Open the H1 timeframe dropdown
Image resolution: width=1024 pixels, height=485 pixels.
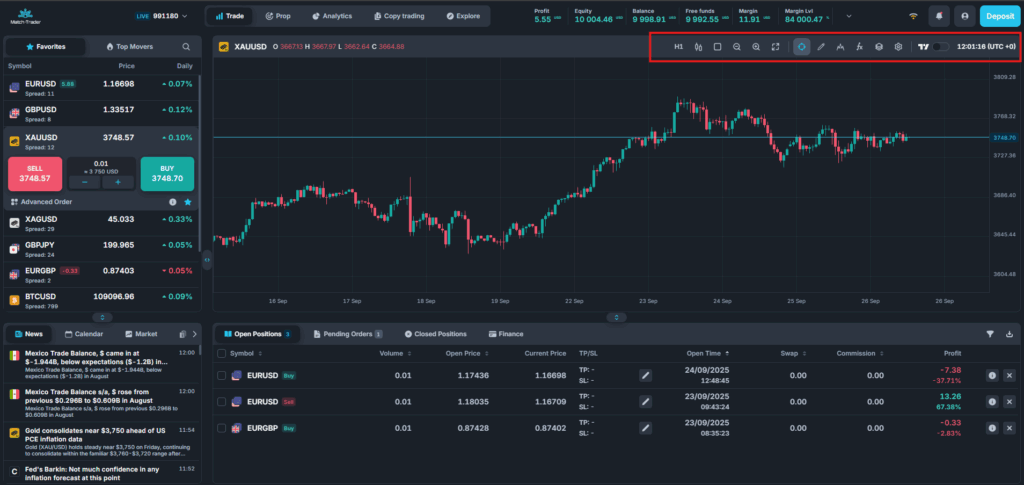click(x=678, y=47)
